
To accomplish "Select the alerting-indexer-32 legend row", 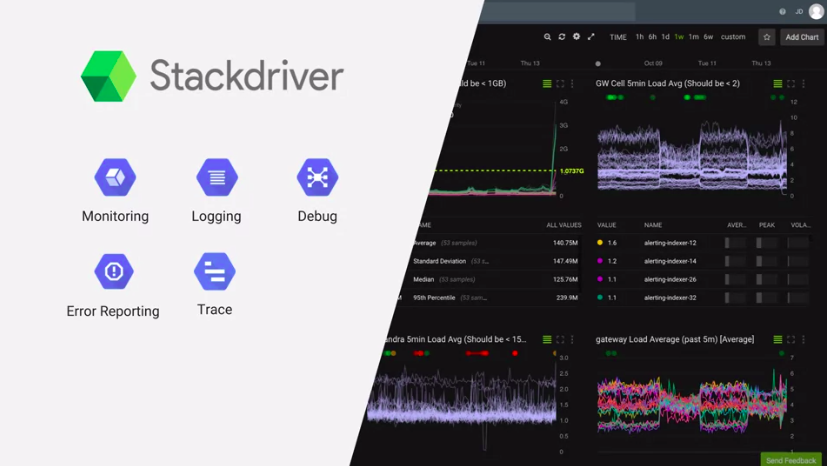I will [703, 297].
